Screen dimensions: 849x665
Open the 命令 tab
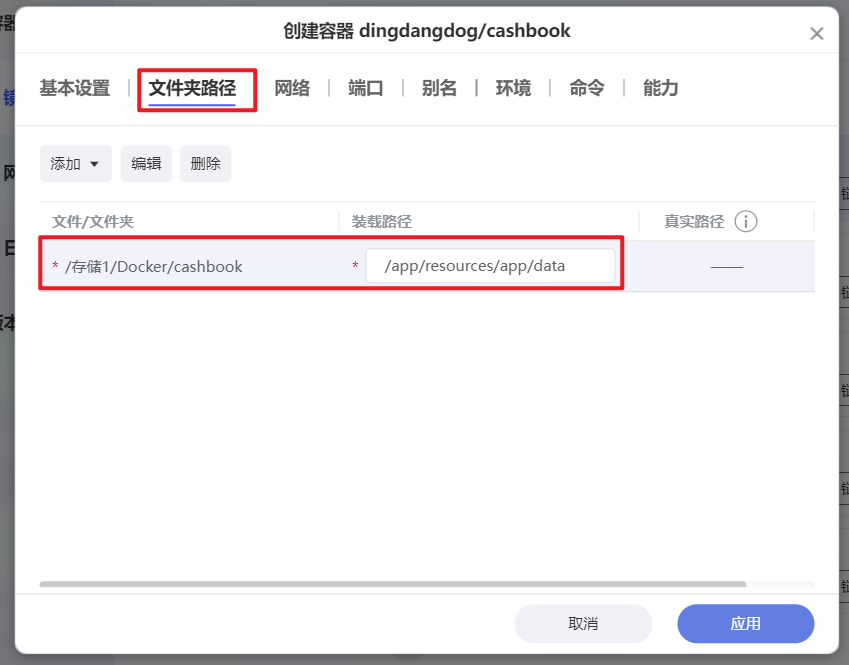tap(586, 88)
